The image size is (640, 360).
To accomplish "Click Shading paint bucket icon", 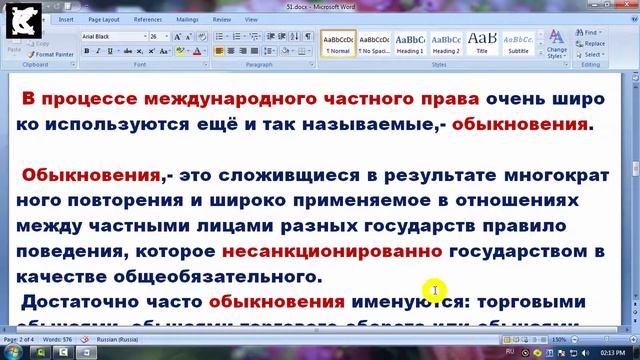I will click(285, 51).
